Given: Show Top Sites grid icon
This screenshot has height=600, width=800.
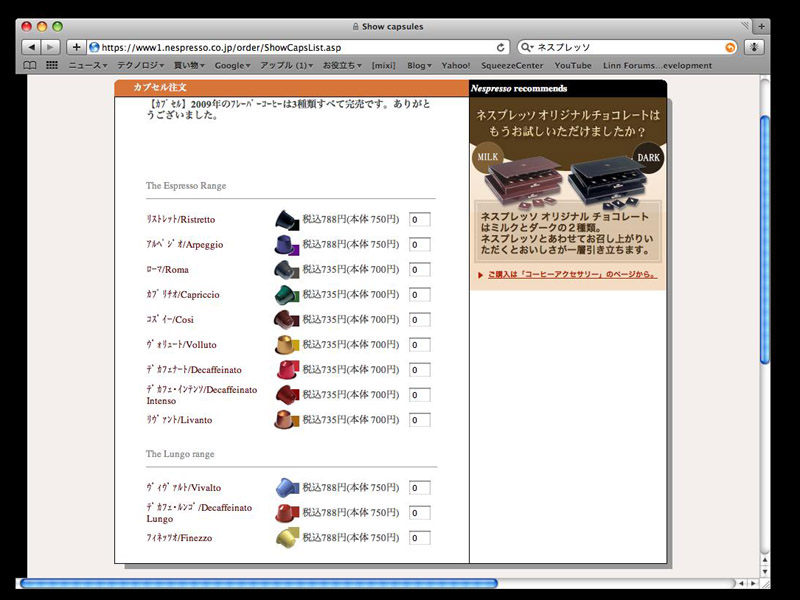Looking at the screenshot, I should pyautogui.click(x=52, y=65).
